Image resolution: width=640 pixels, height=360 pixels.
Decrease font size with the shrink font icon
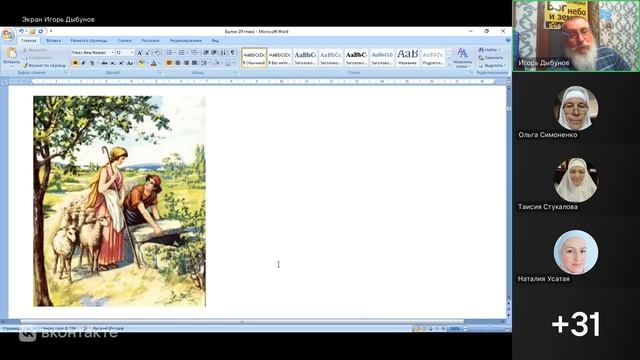(148, 53)
